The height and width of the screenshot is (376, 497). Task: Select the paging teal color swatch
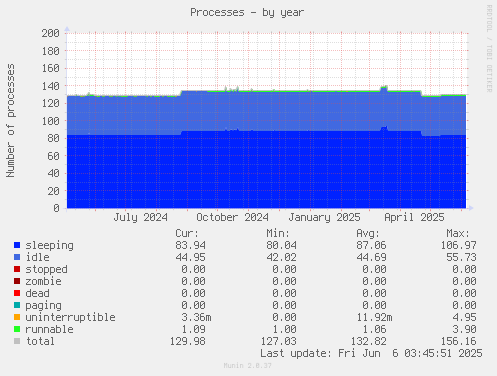pos(17,305)
